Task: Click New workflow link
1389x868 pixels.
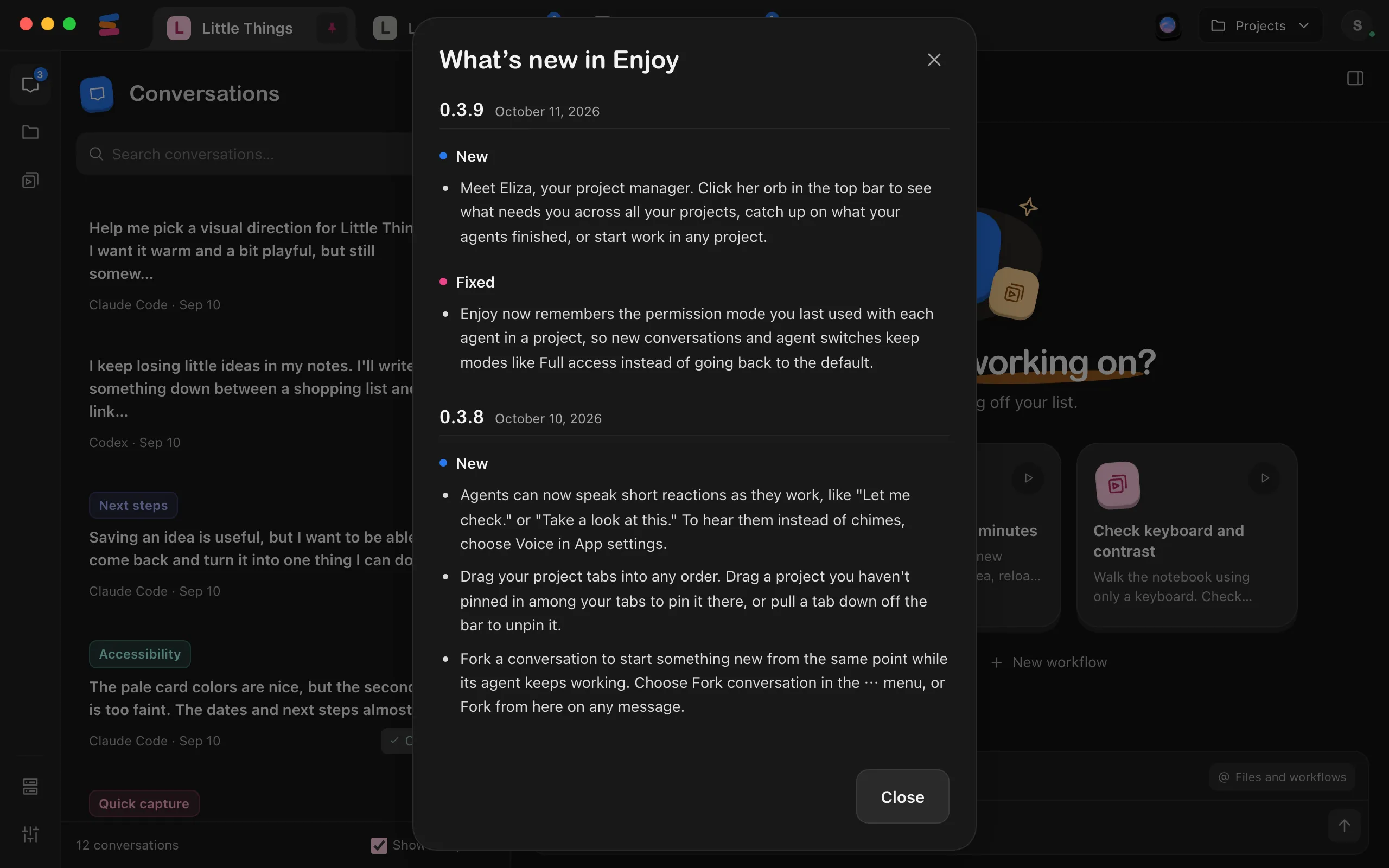Action: (1049, 662)
